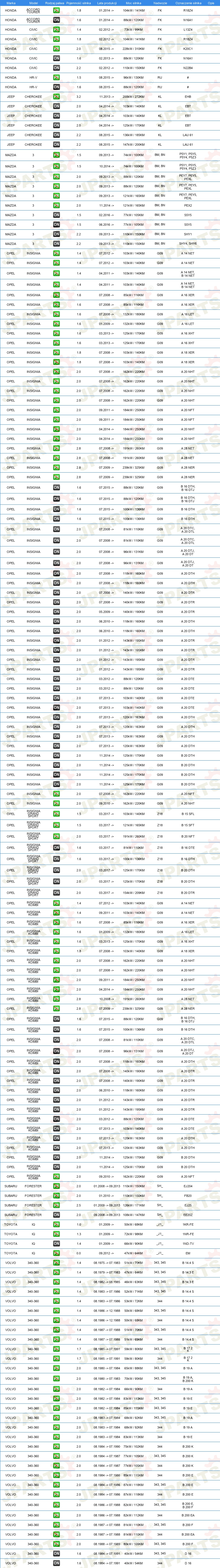Click the Moc silnika column header
Screen dimensions: 220x1568
(133, 3)
